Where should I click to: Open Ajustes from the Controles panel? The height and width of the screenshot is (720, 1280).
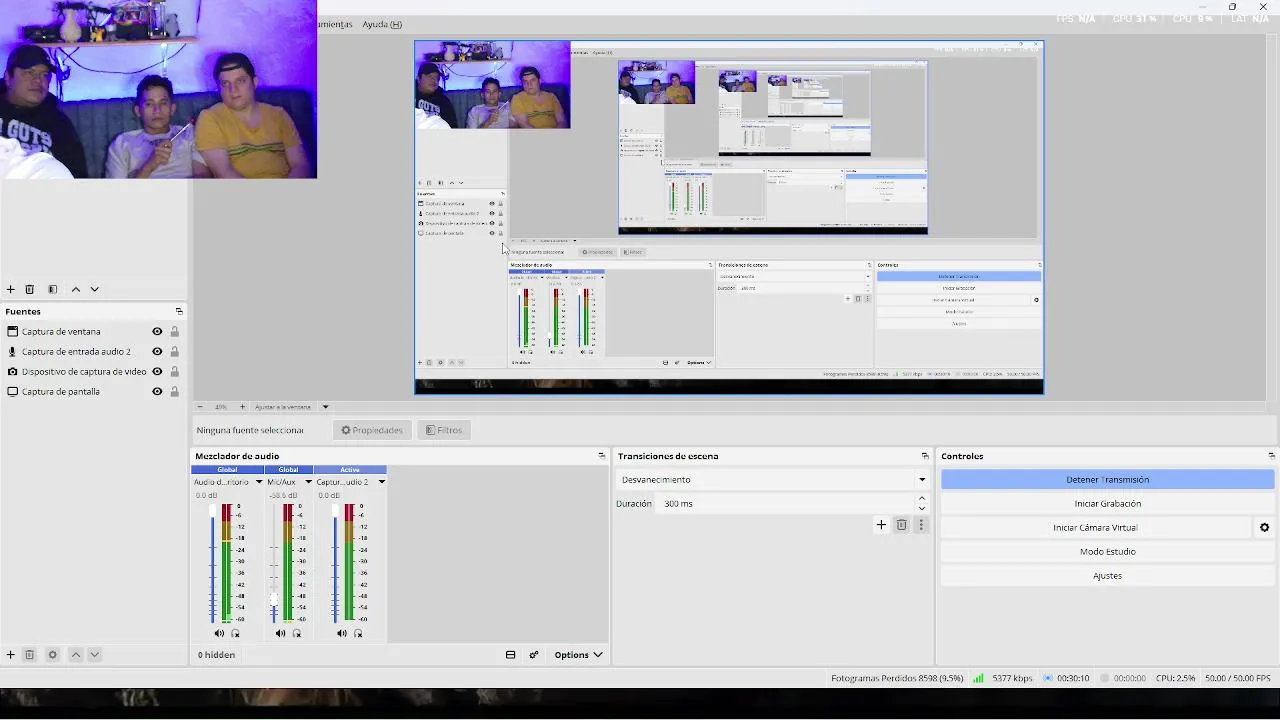(x=1107, y=576)
